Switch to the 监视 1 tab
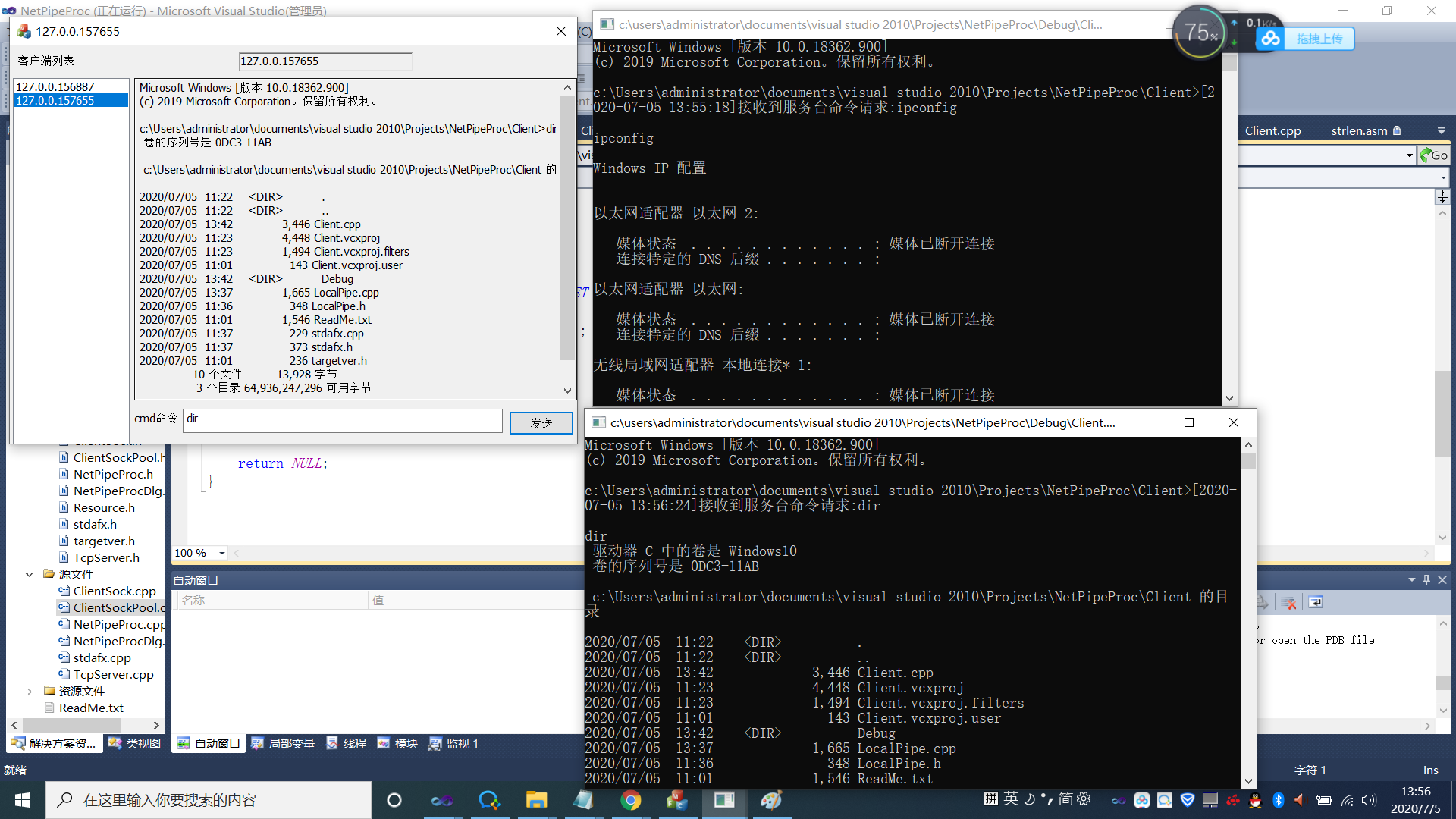 click(x=453, y=743)
